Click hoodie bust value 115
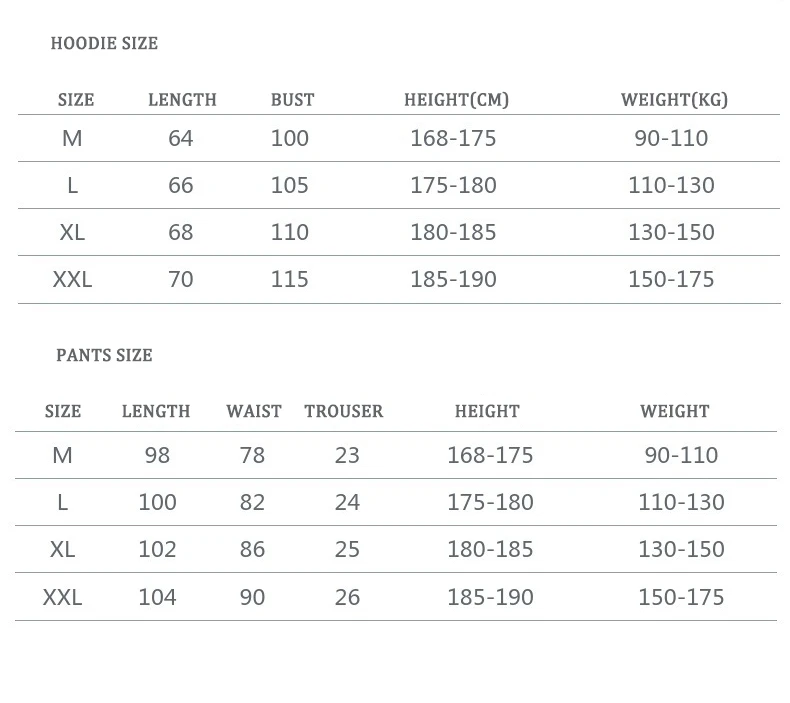Screen dimensions: 790x703 [x=290, y=279]
